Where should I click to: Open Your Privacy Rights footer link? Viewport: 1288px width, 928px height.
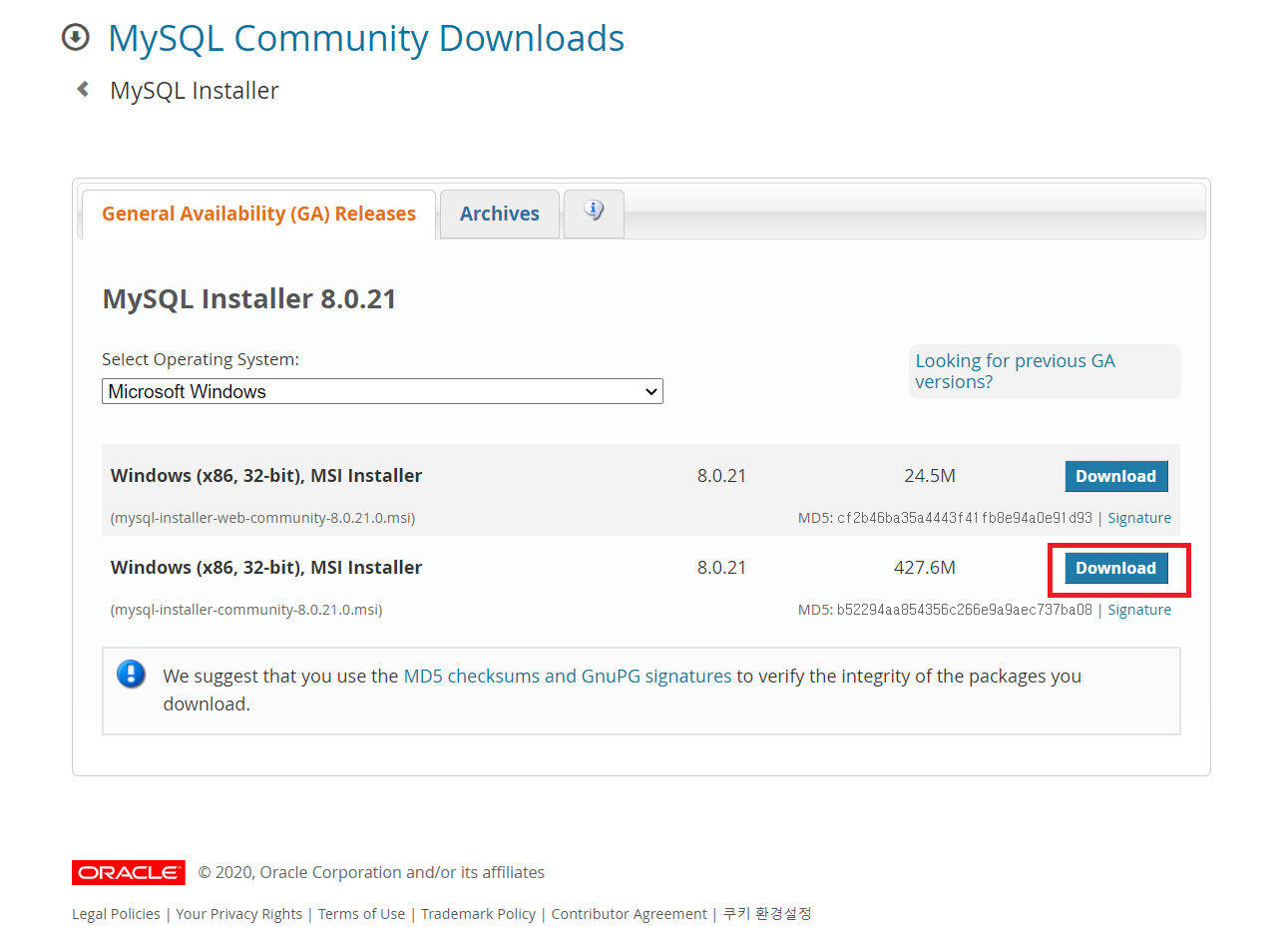pos(239,914)
